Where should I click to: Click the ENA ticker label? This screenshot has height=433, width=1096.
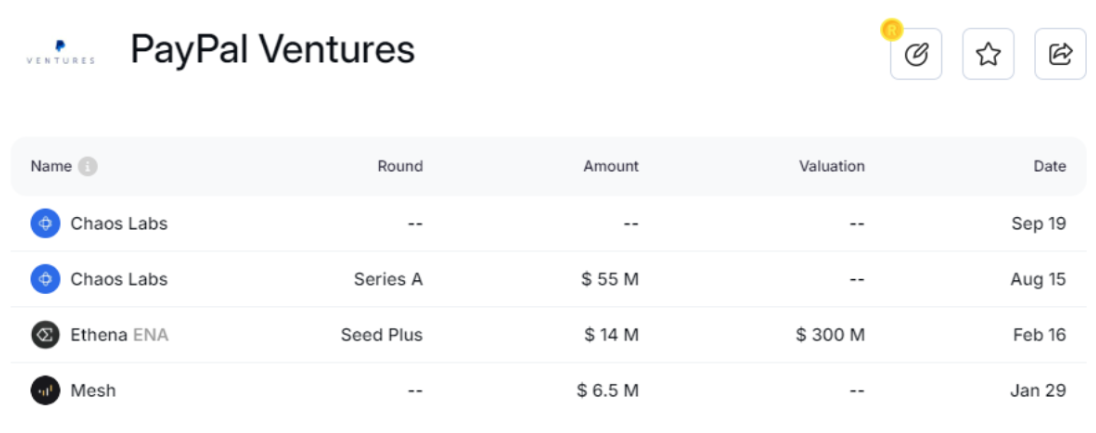tap(151, 335)
